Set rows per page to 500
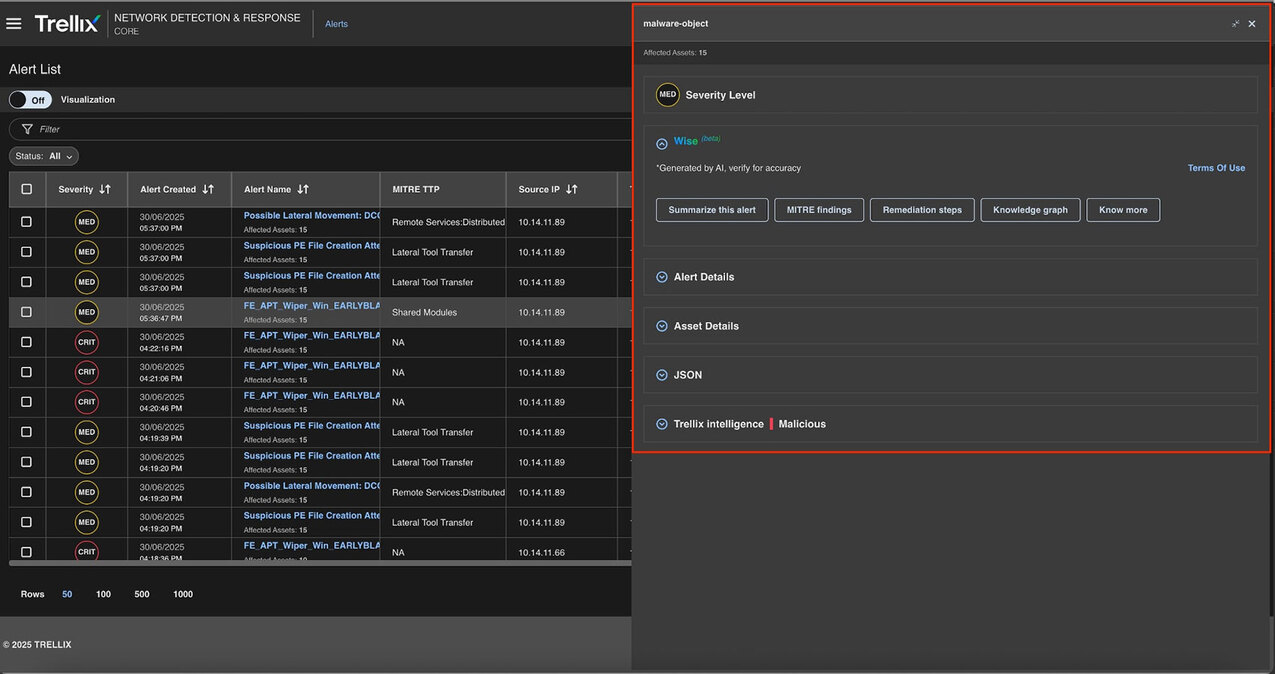Viewport: 1275px width, 674px height. pyautogui.click(x=142, y=594)
